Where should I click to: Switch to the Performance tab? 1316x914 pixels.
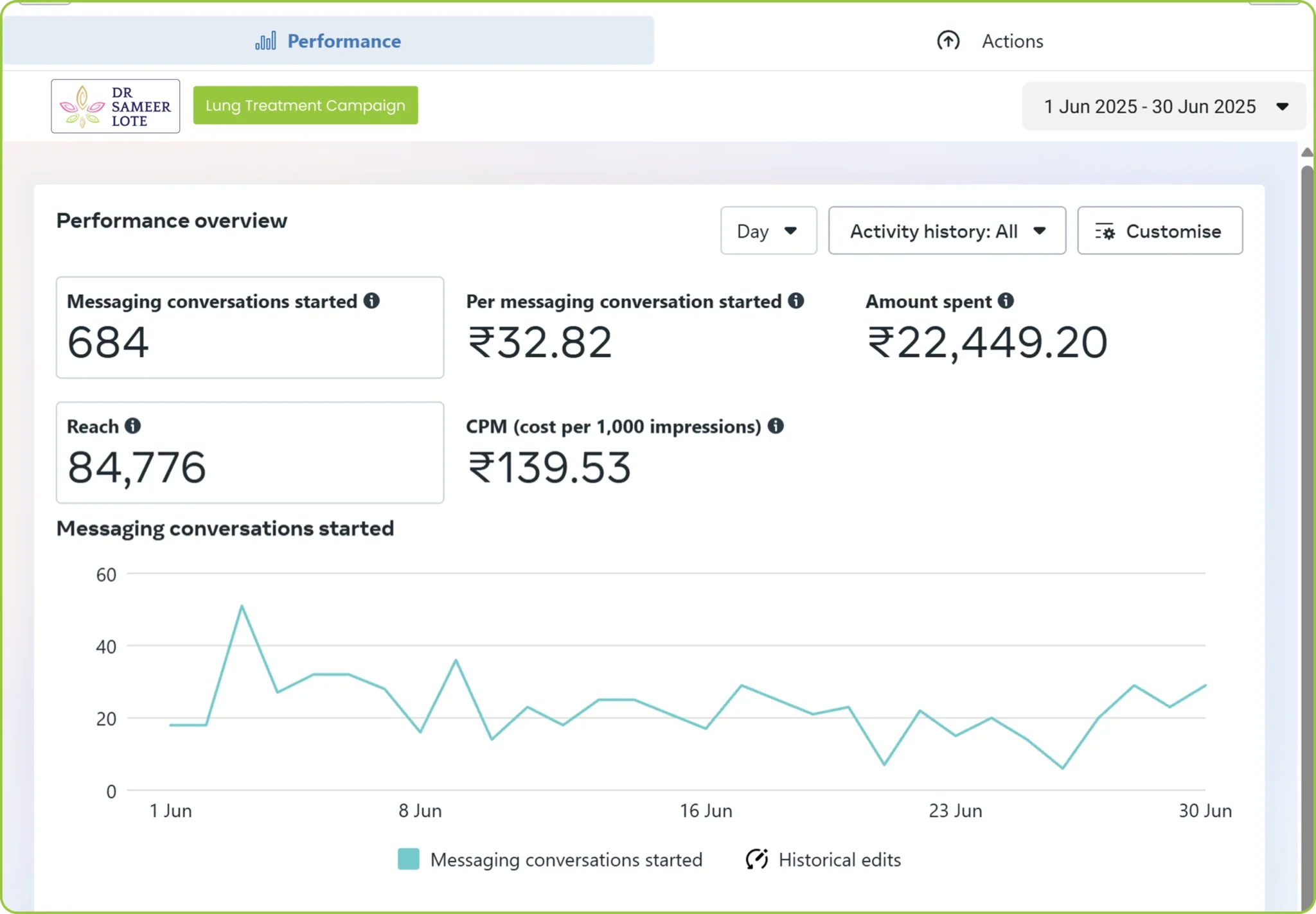(328, 40)
